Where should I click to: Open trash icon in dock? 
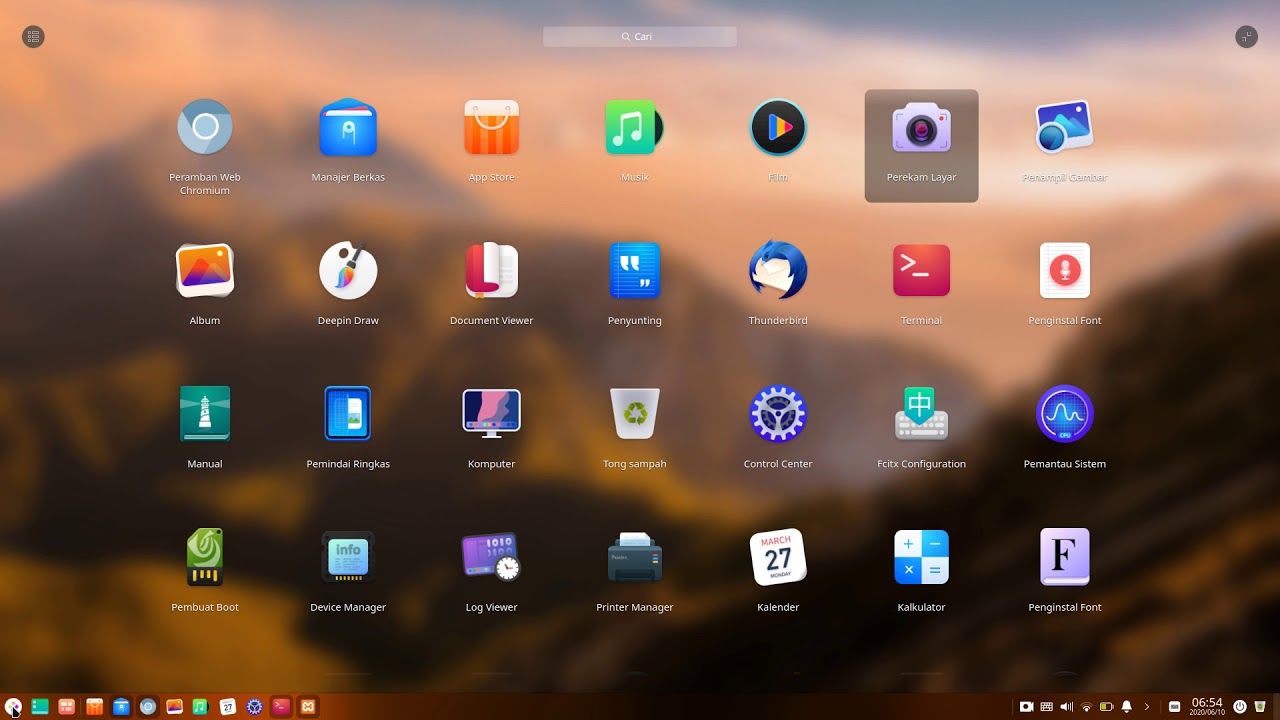1260,707
